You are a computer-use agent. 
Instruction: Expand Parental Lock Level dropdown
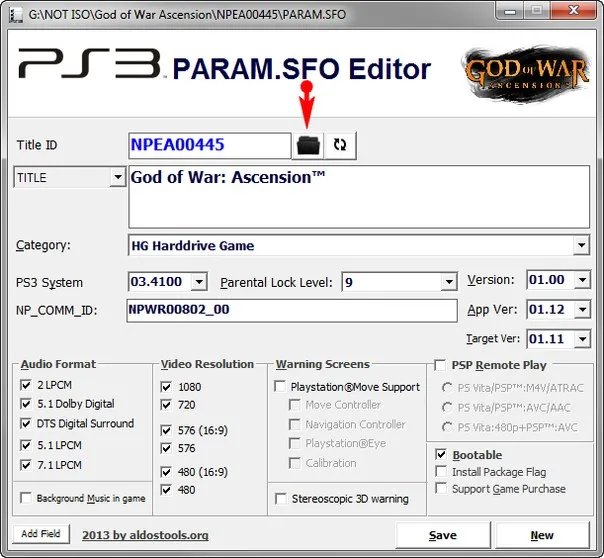449,282
